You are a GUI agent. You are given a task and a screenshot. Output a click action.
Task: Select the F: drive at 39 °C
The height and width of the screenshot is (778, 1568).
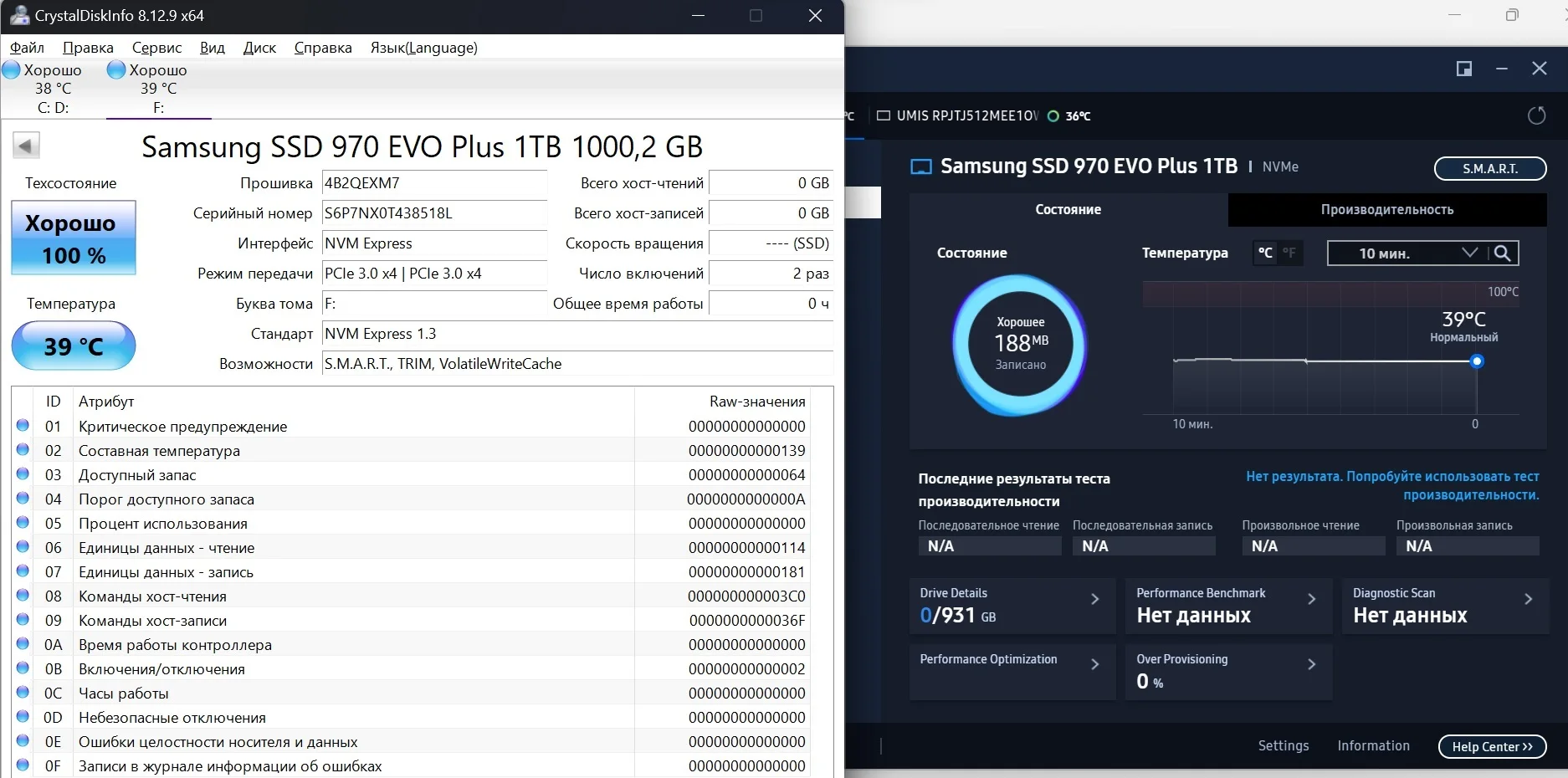click(158, 89)
